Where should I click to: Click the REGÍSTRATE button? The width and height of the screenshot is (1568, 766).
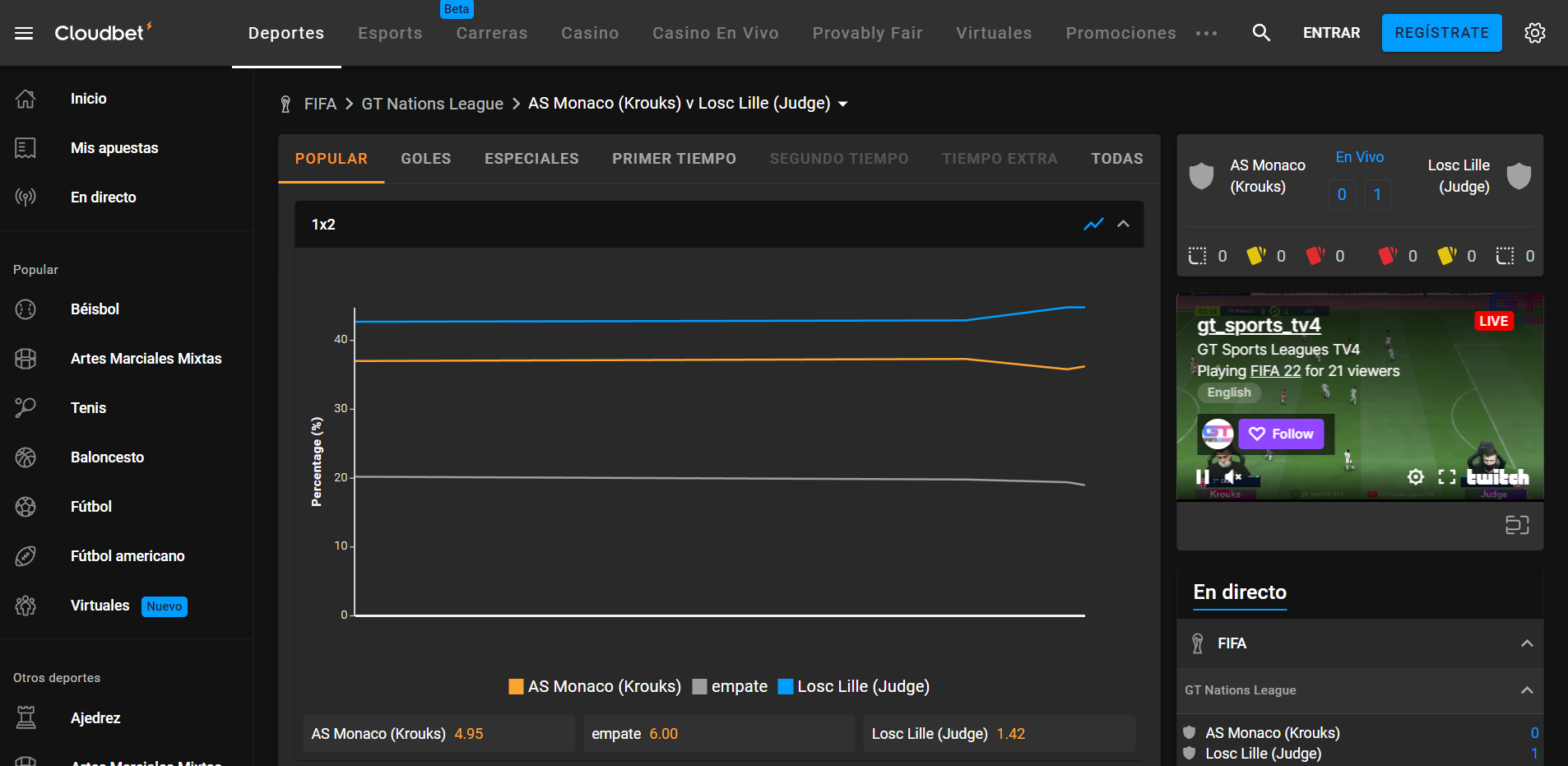click(x=1442, y=33)
